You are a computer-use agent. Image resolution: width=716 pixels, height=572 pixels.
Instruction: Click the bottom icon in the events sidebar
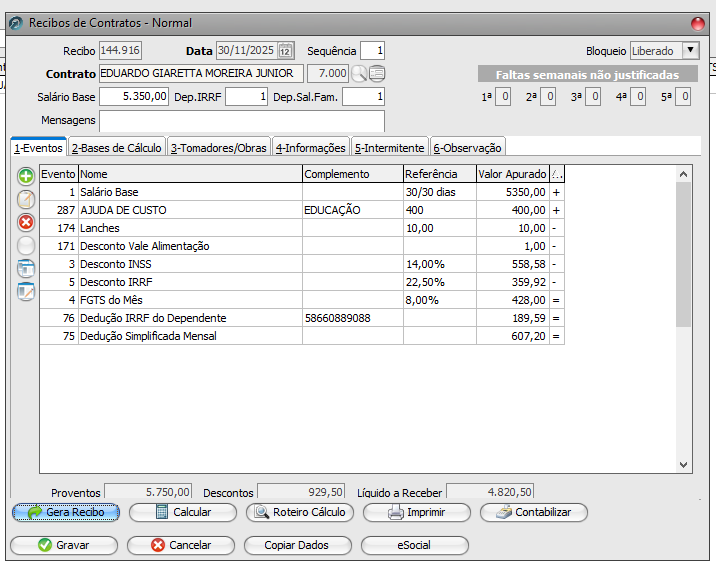click(26, 291)
